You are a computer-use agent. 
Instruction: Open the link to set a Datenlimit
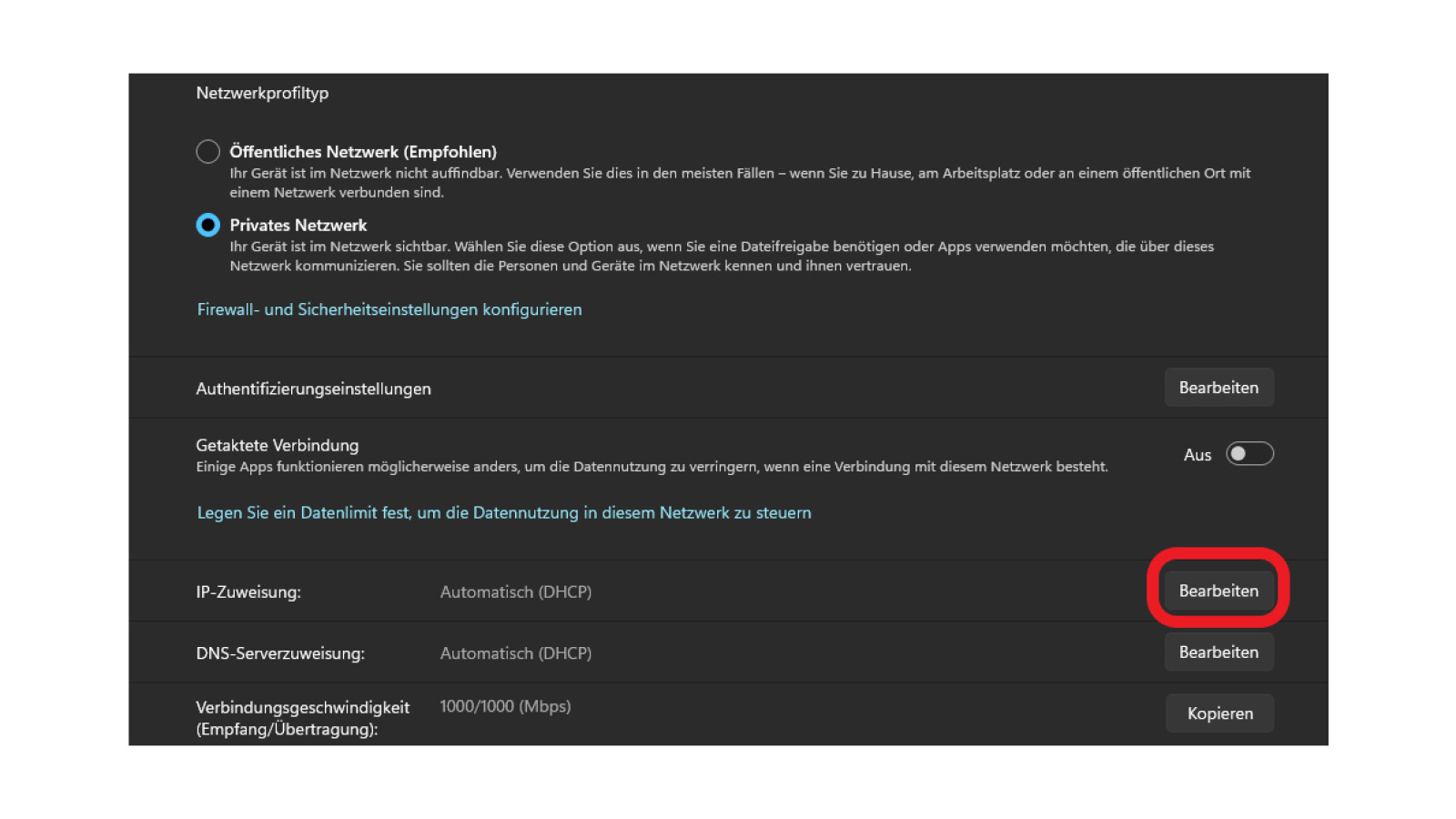point(503,512)
